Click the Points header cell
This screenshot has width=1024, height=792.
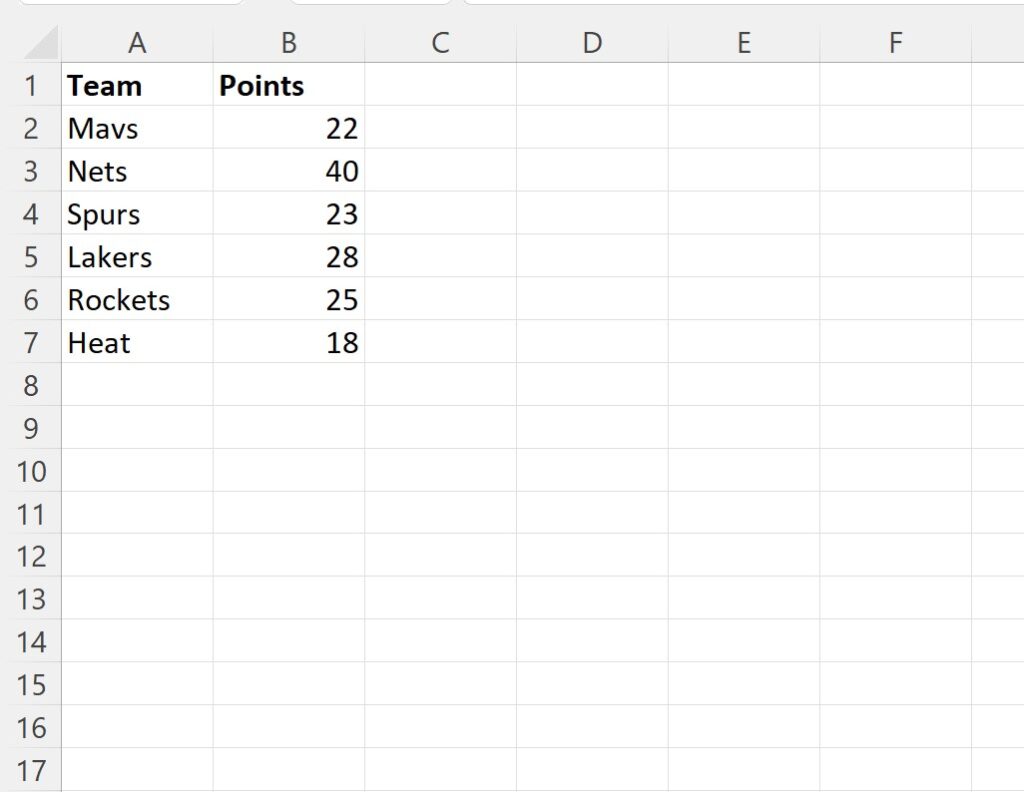pyautogui.click(x=288, y=86)
